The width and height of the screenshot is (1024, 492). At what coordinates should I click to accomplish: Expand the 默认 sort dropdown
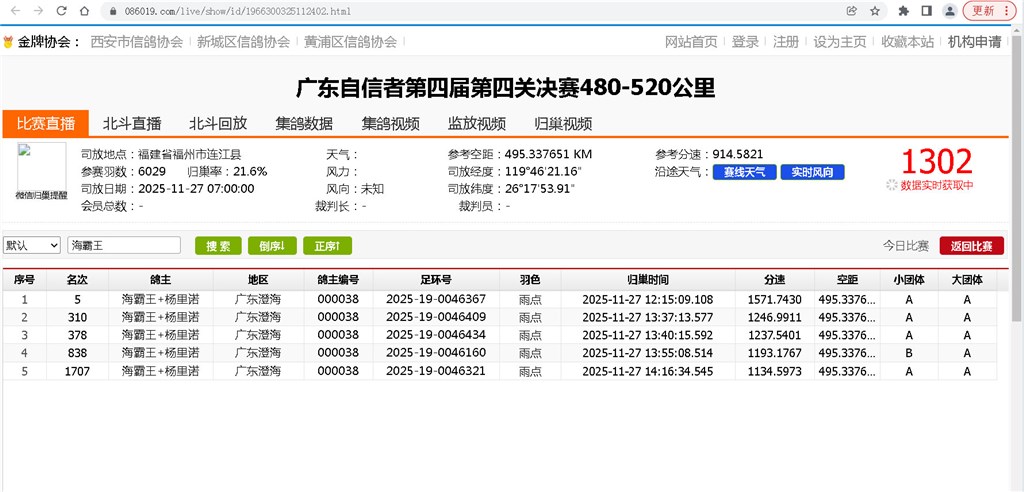pyautogui.click(x=31, y=245)
